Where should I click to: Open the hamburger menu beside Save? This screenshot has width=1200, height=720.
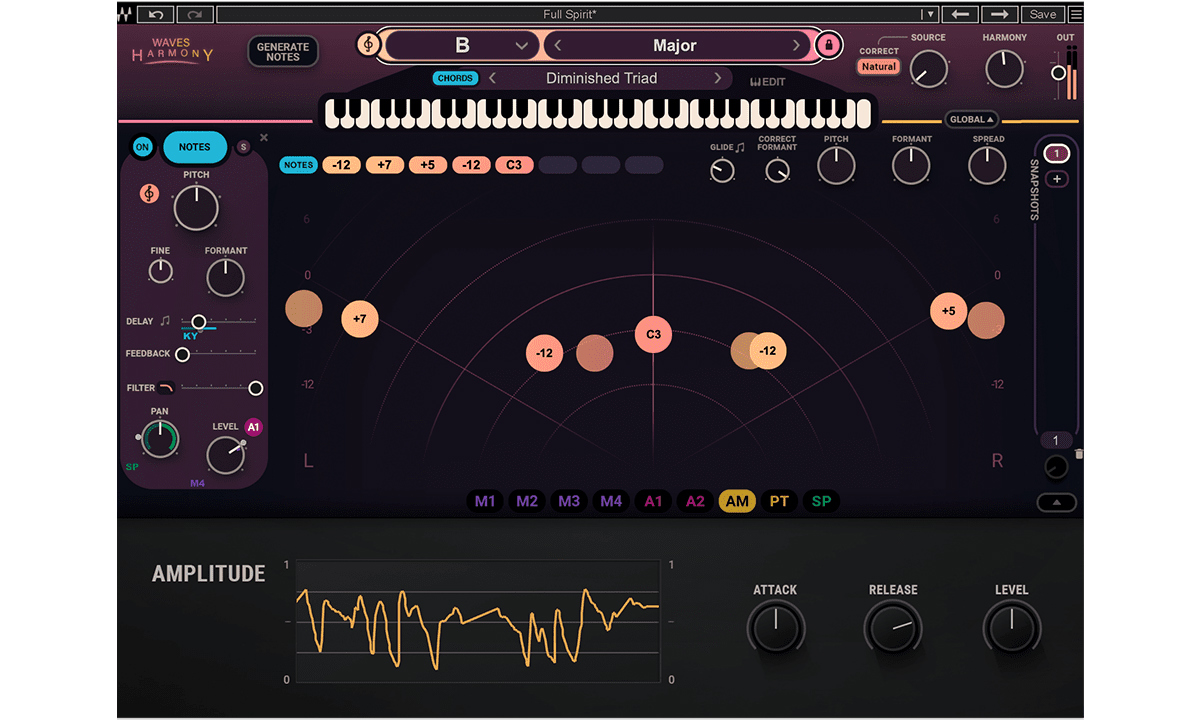(x=1075, y=14)
